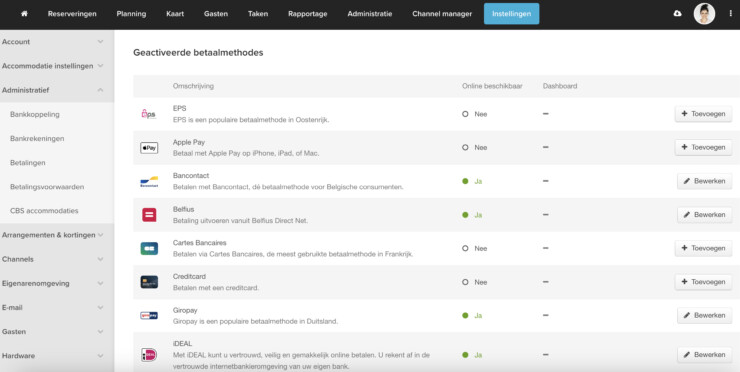Expand the E-mail sidebar section
The height and width of the screenshot is (372, 740).
click(x=57, y=308)
